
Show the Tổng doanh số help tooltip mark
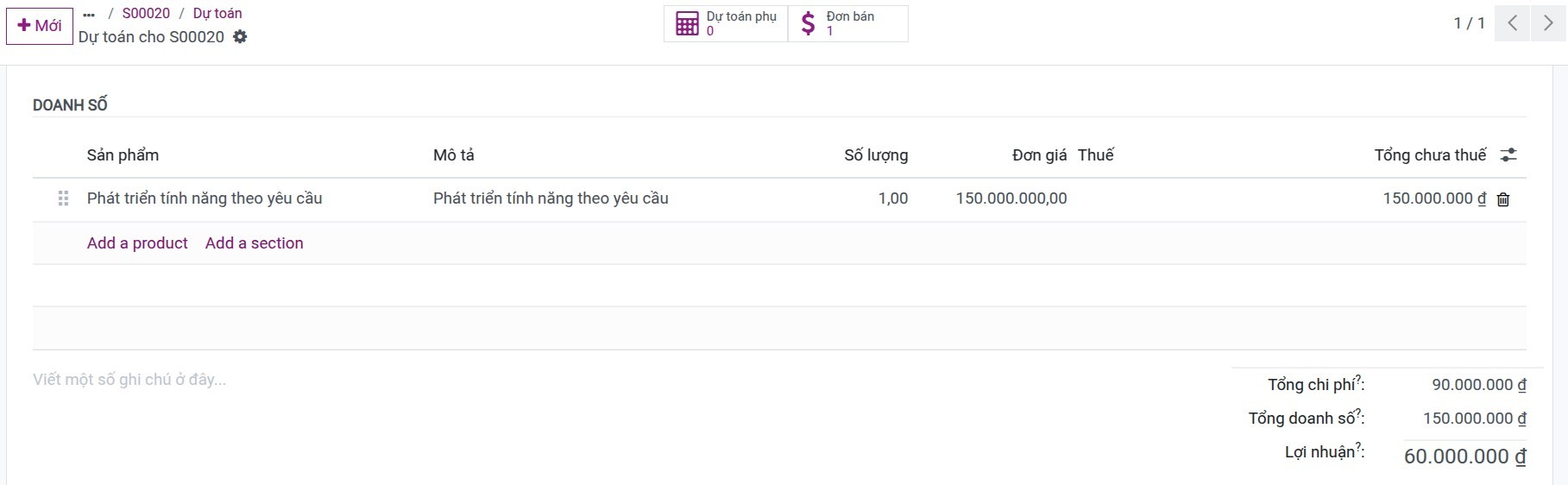pos(1358,413)
